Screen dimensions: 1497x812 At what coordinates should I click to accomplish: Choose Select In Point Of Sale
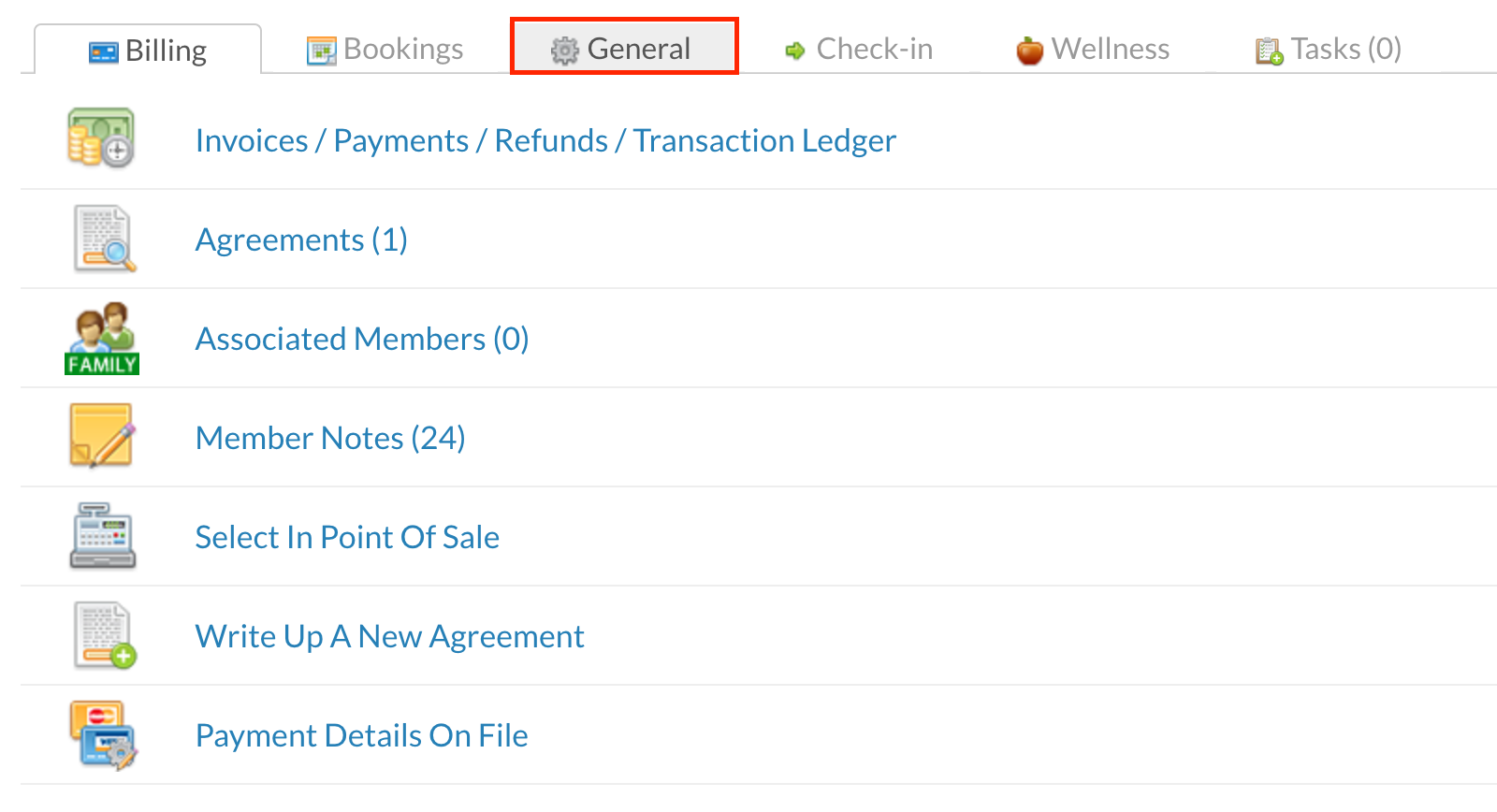pyautogui.click(x=347, y=537)
